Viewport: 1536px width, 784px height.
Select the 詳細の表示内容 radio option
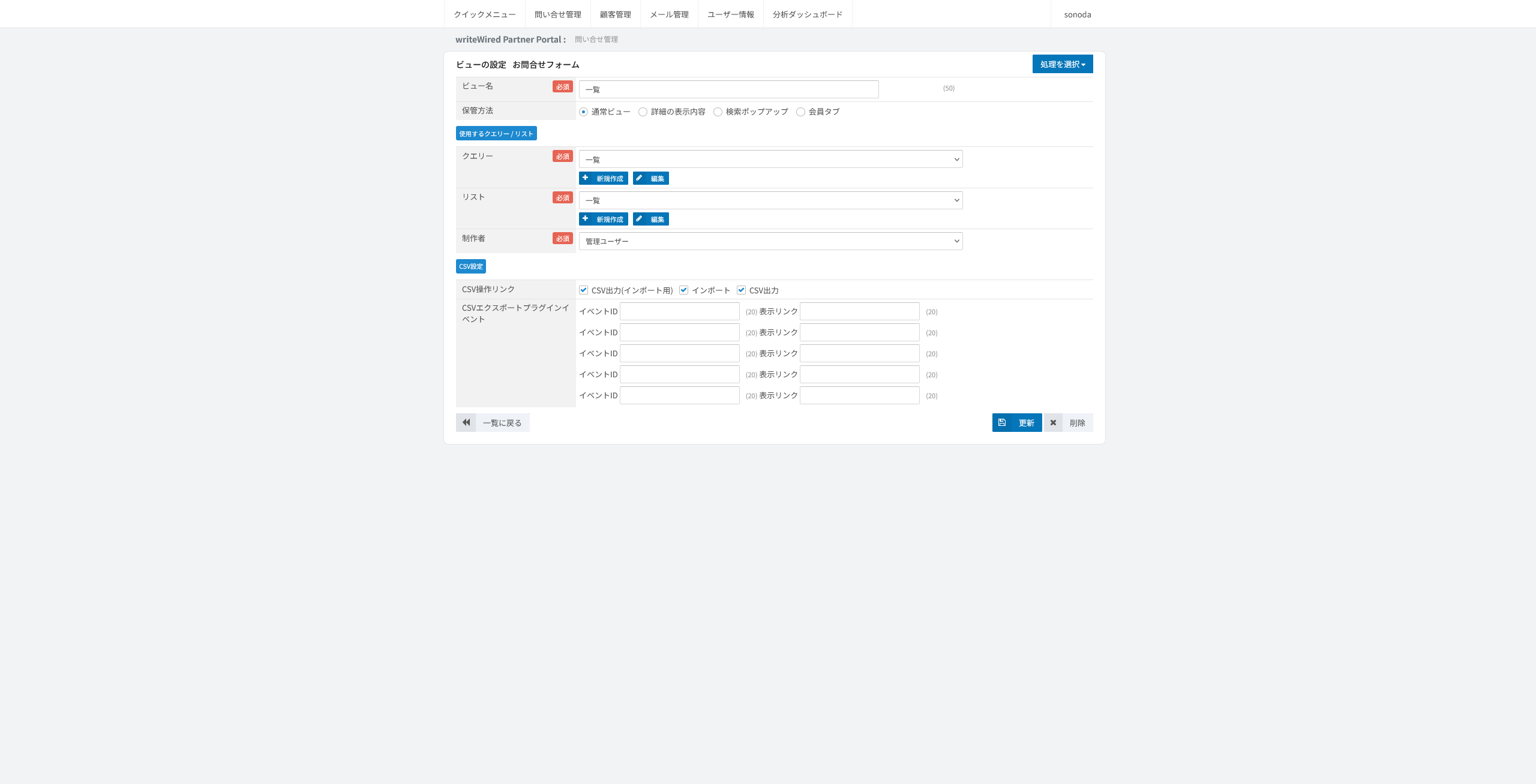(643, 112)
